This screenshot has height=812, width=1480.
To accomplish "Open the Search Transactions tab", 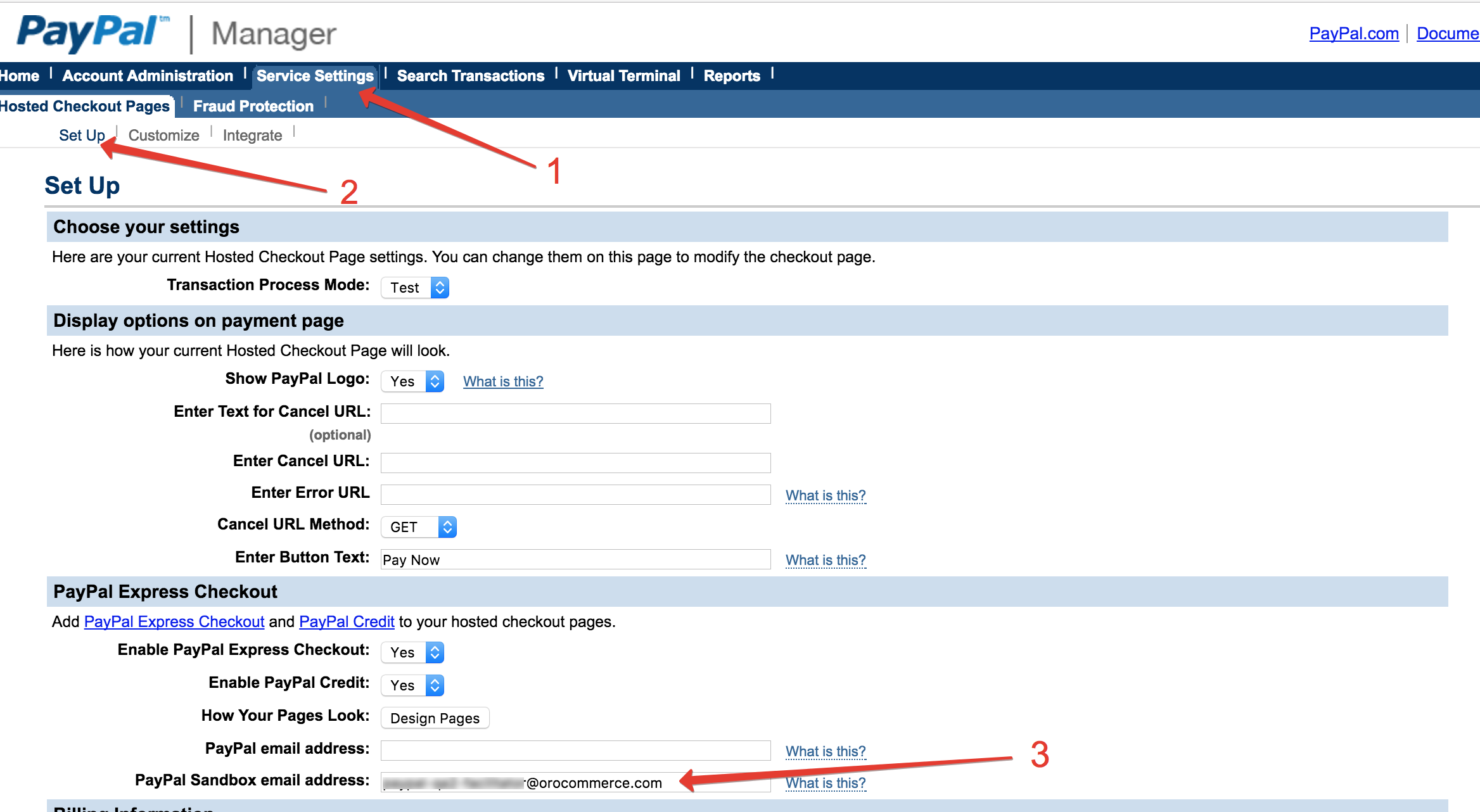I will [470, 76].
